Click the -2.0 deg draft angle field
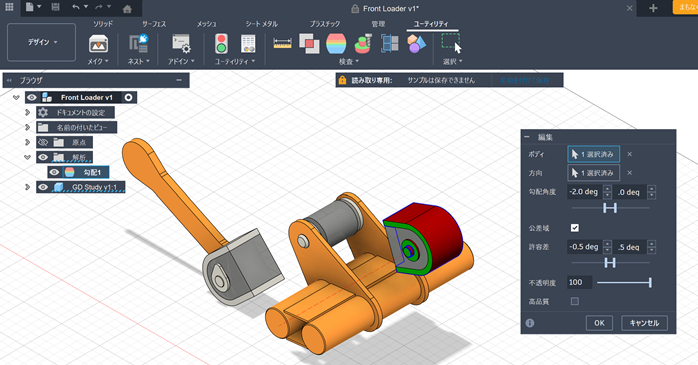Image resolution: width=698 pixels, height=365 pixels. 584,192
